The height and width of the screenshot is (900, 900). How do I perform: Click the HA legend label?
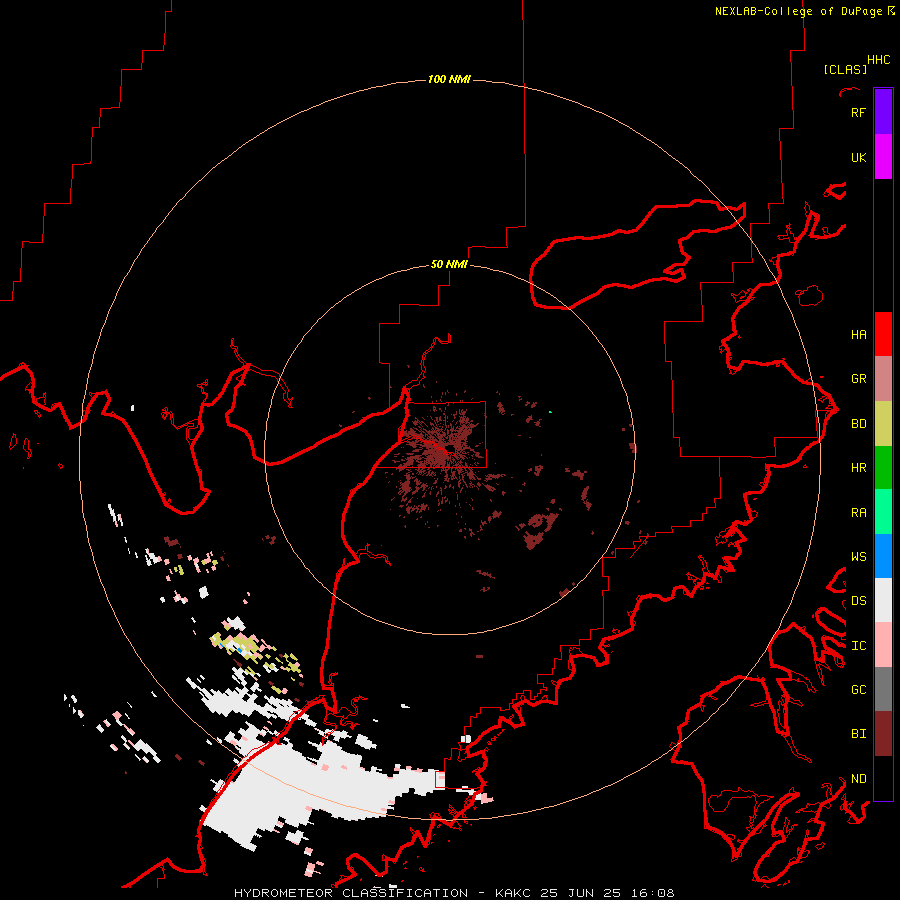(858, 335)
